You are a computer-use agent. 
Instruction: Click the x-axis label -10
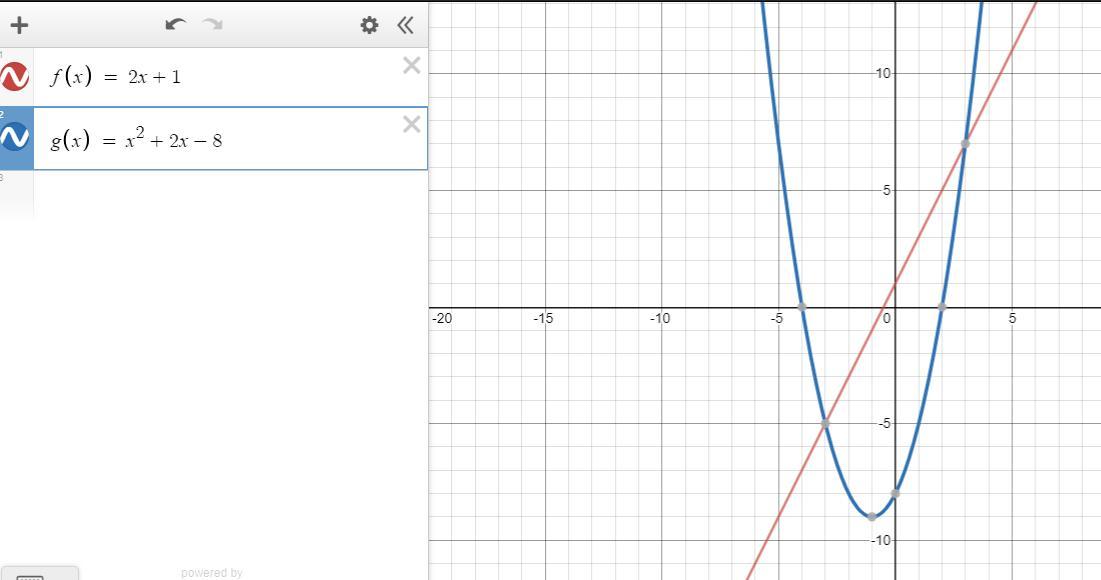coord(660,318)
